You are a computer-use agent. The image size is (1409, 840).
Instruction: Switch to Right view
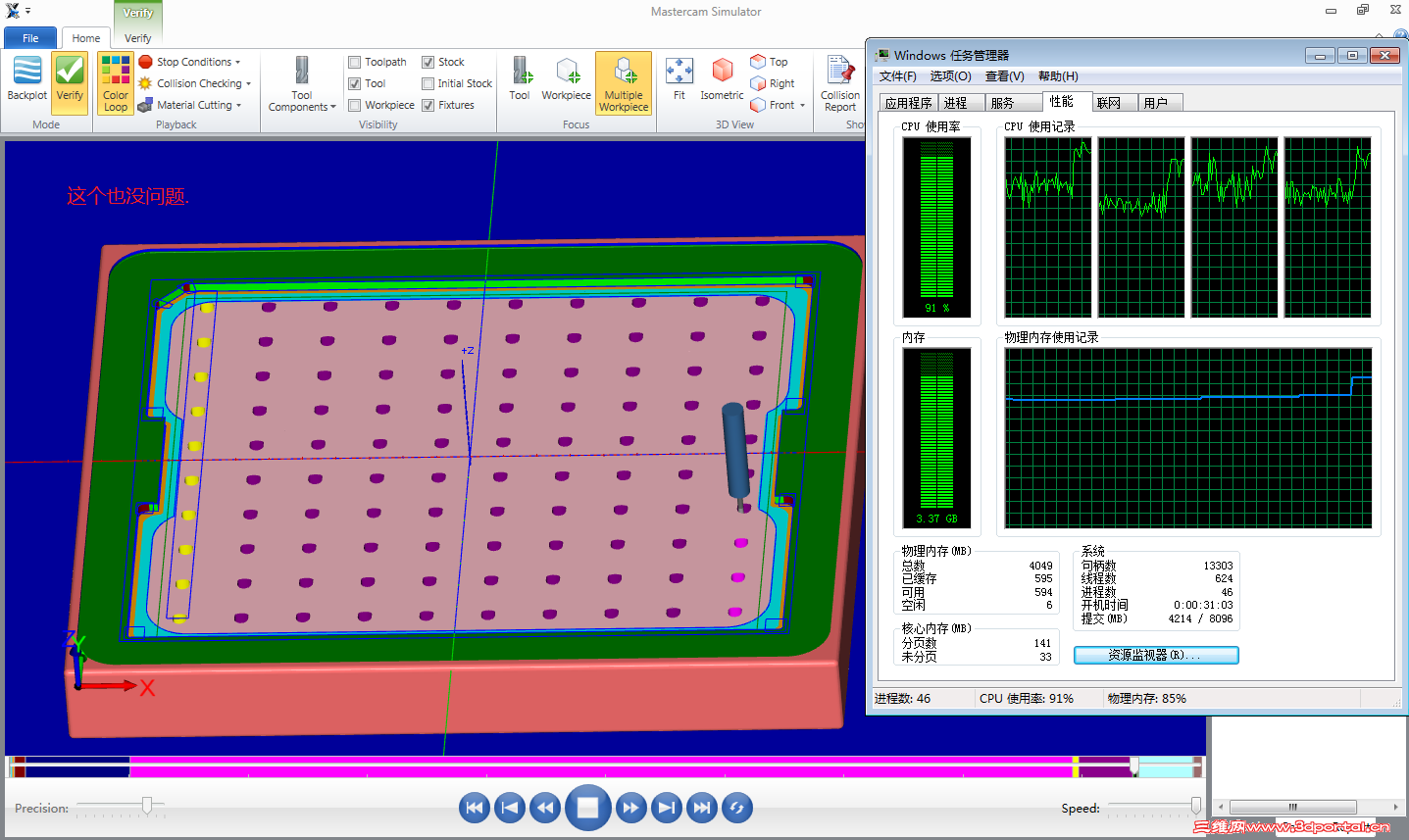click(x=773, y=83)
